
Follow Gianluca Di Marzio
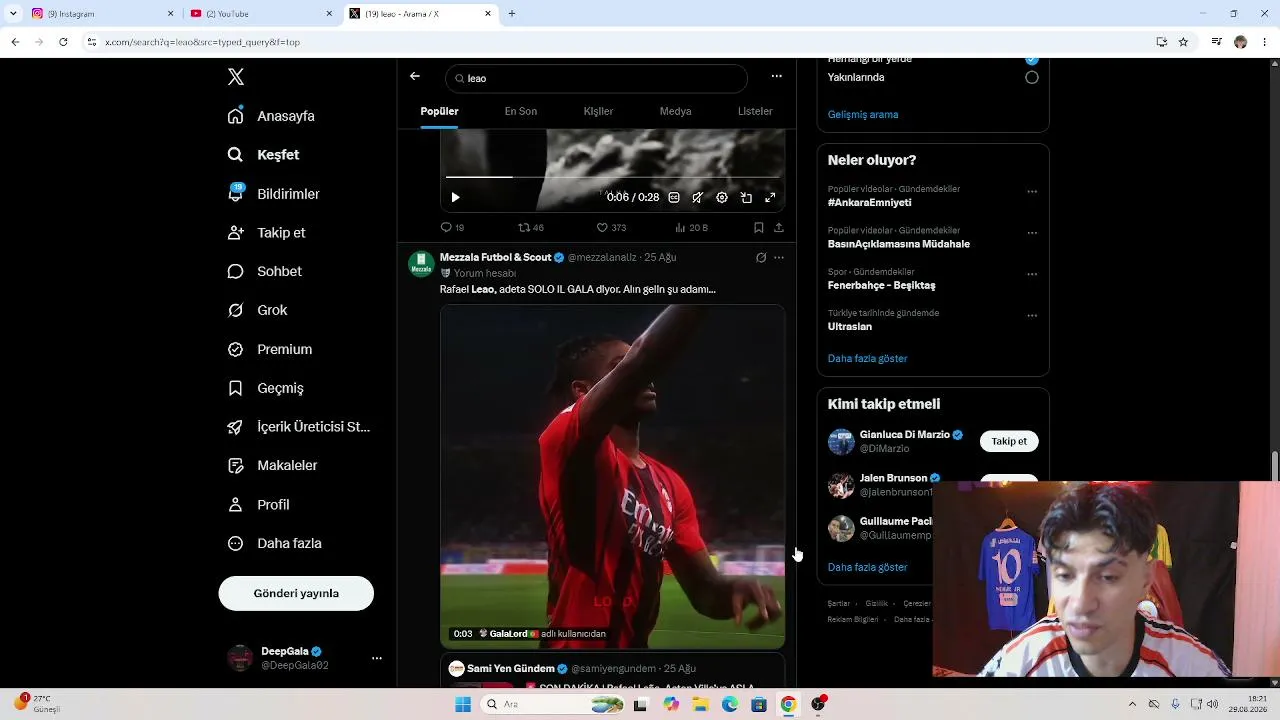pyautogui.click(x=1009, y=442)
